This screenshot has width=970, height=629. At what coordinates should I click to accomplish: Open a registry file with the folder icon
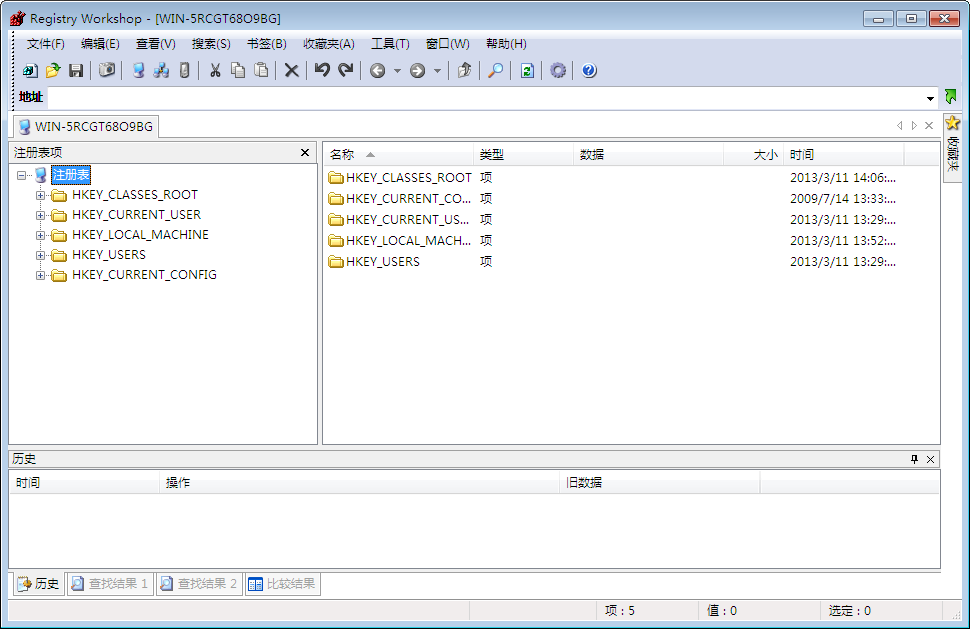tap(53, 71)
